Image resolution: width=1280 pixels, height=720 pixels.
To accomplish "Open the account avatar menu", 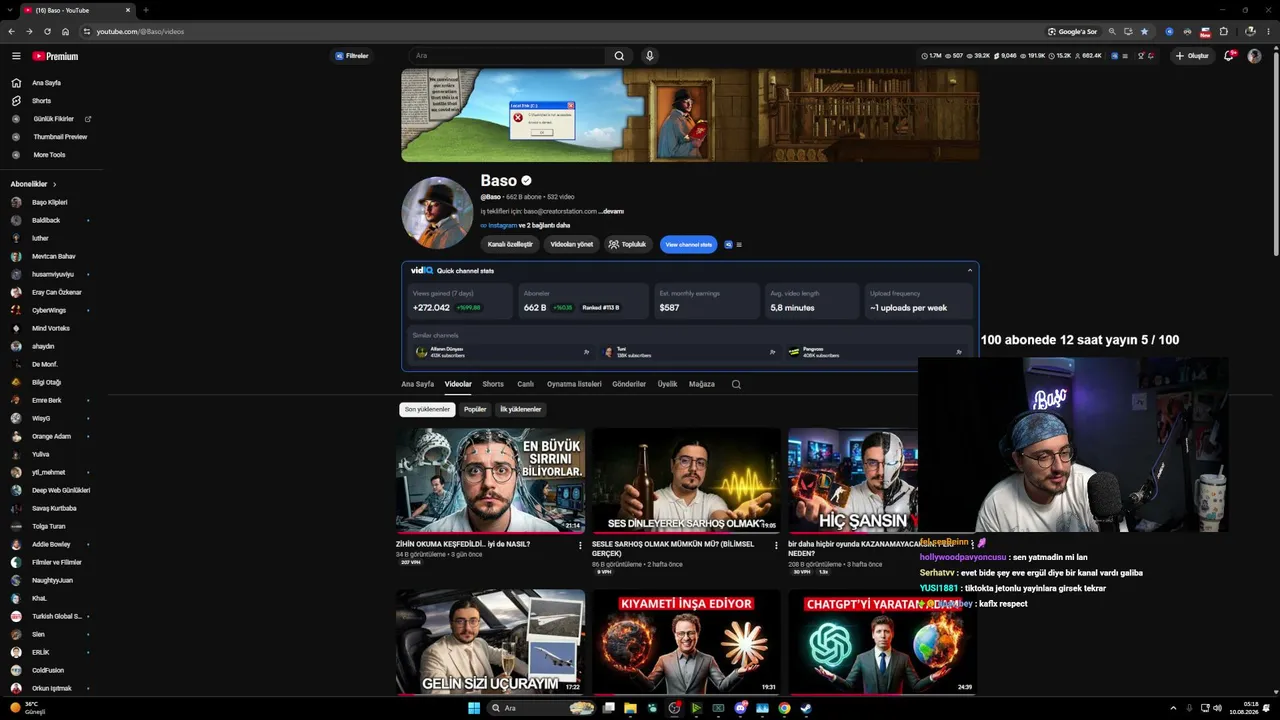I will pyautogui.click(x=1254, y=56).
